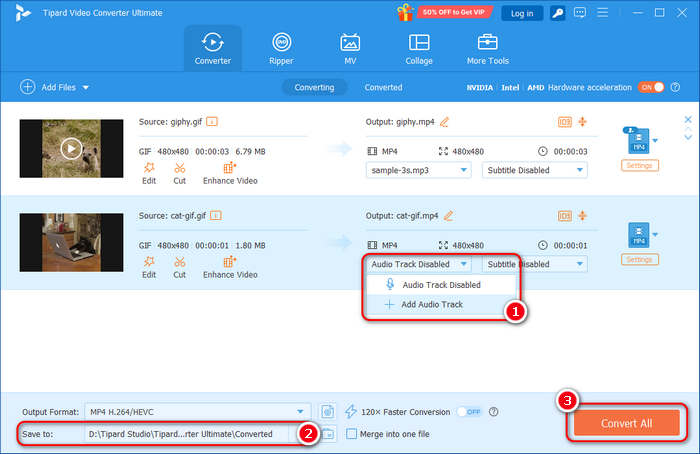The image size is (700, 454).
Task: Expand the Add Files dropdown arrow
Action: (86, 87)
